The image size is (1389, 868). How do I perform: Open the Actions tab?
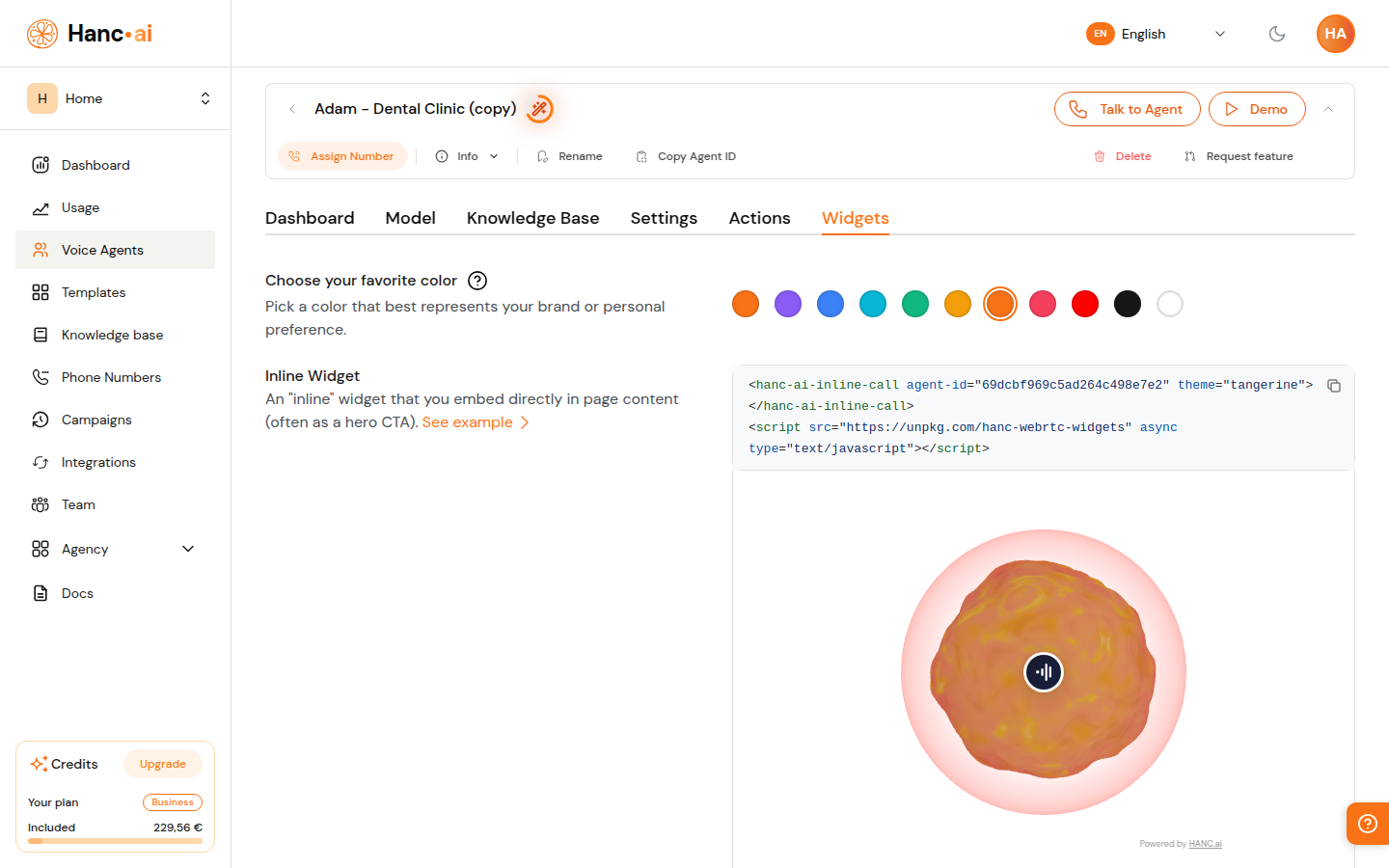point(759,218)
